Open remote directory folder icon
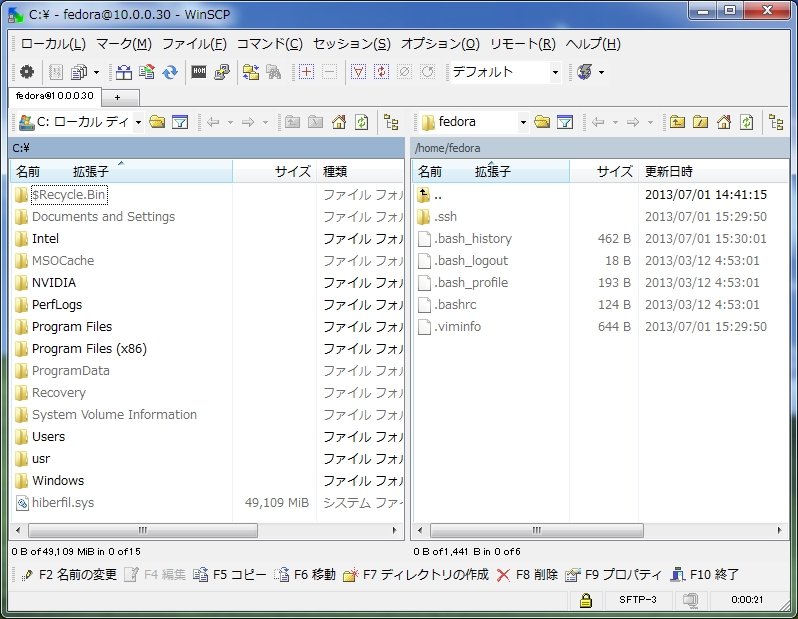Image resolution: width=798 pixels, height=619 pixels. click(x=542, y=122)
